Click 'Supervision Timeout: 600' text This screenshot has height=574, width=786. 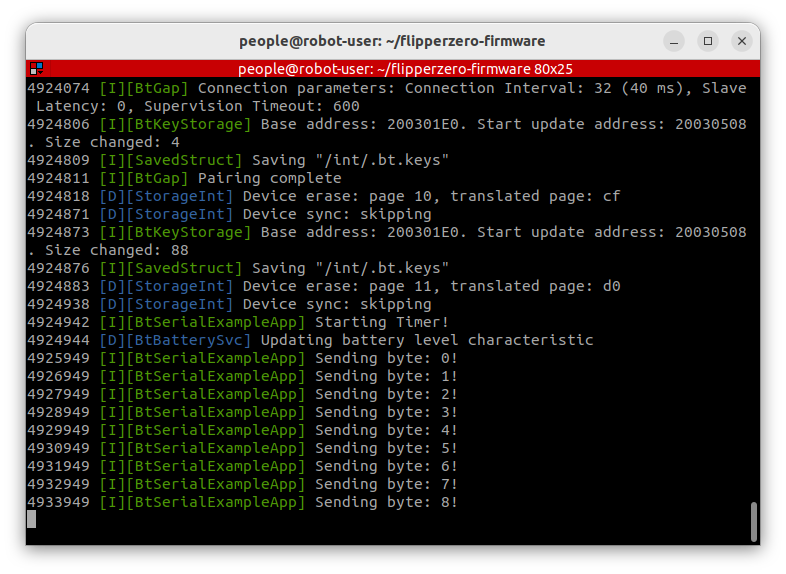pos(252,106)
